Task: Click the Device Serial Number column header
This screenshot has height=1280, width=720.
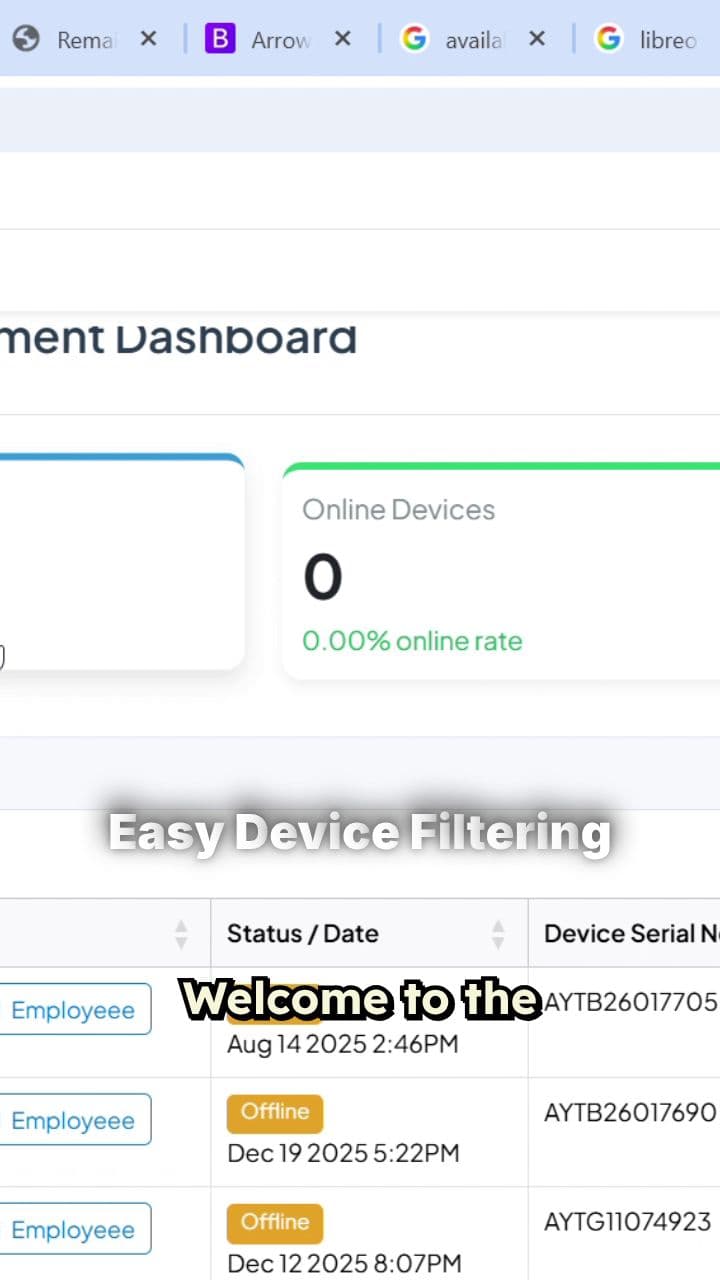Action: (x=625, y=933)
